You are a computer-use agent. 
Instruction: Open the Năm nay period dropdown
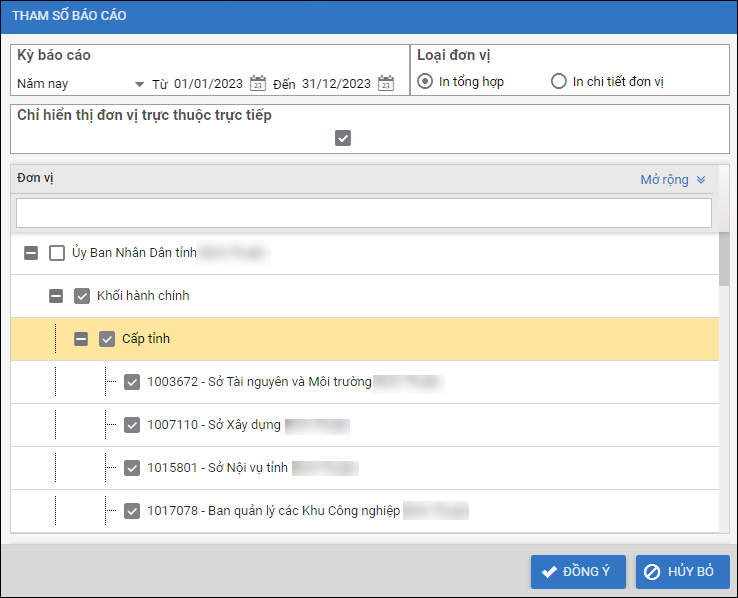tap(139, 84)
